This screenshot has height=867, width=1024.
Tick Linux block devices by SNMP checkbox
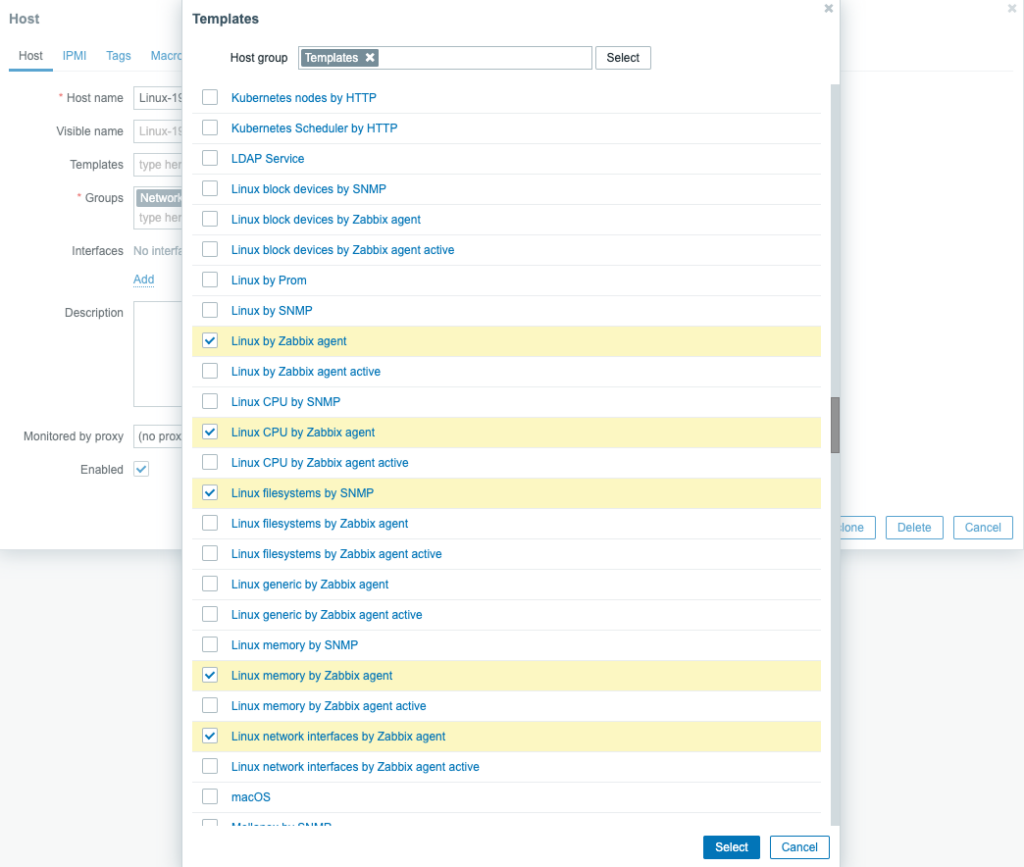(210, 189)
